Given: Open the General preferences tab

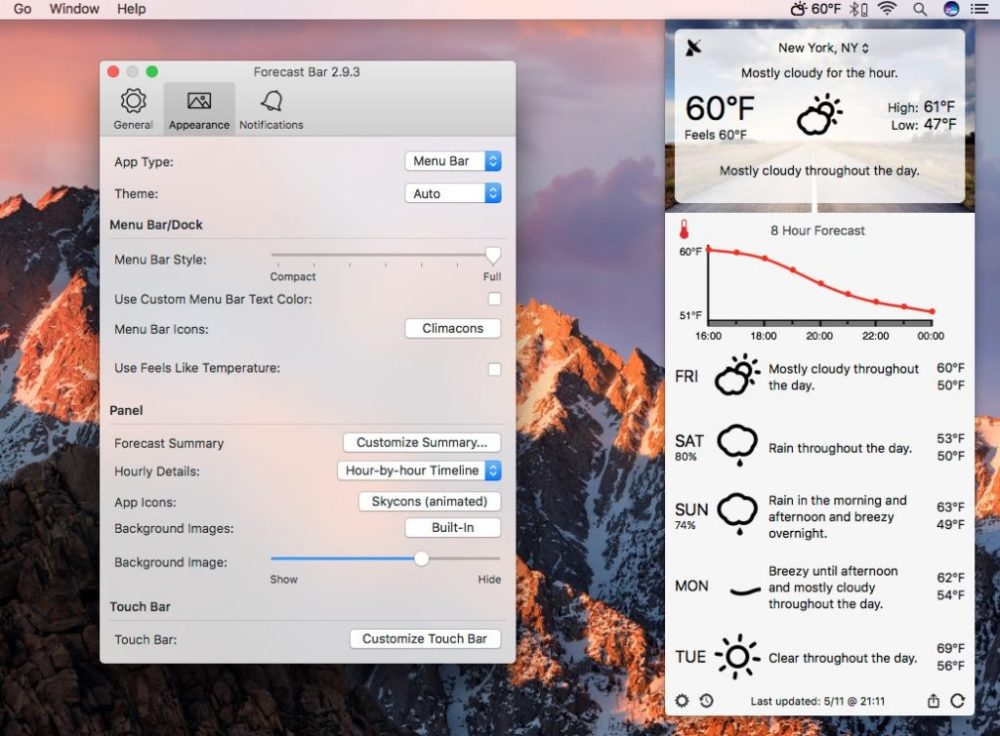Looking at the screenshot, I should coord(133,109).
